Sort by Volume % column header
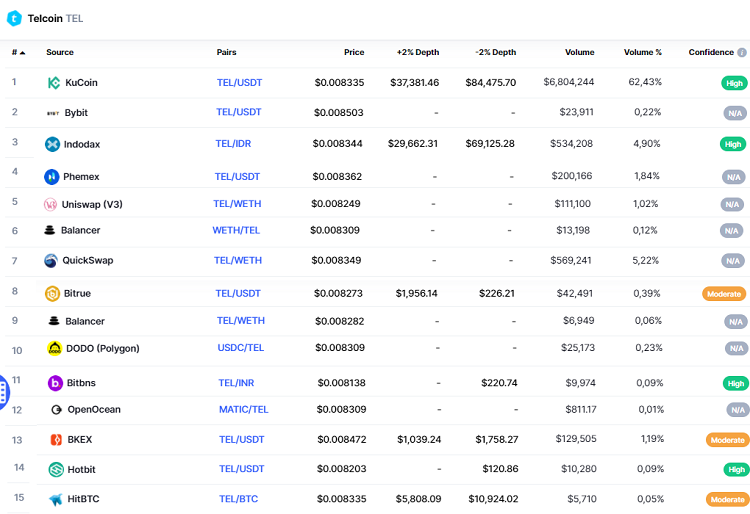 click(x=642, y=53)
